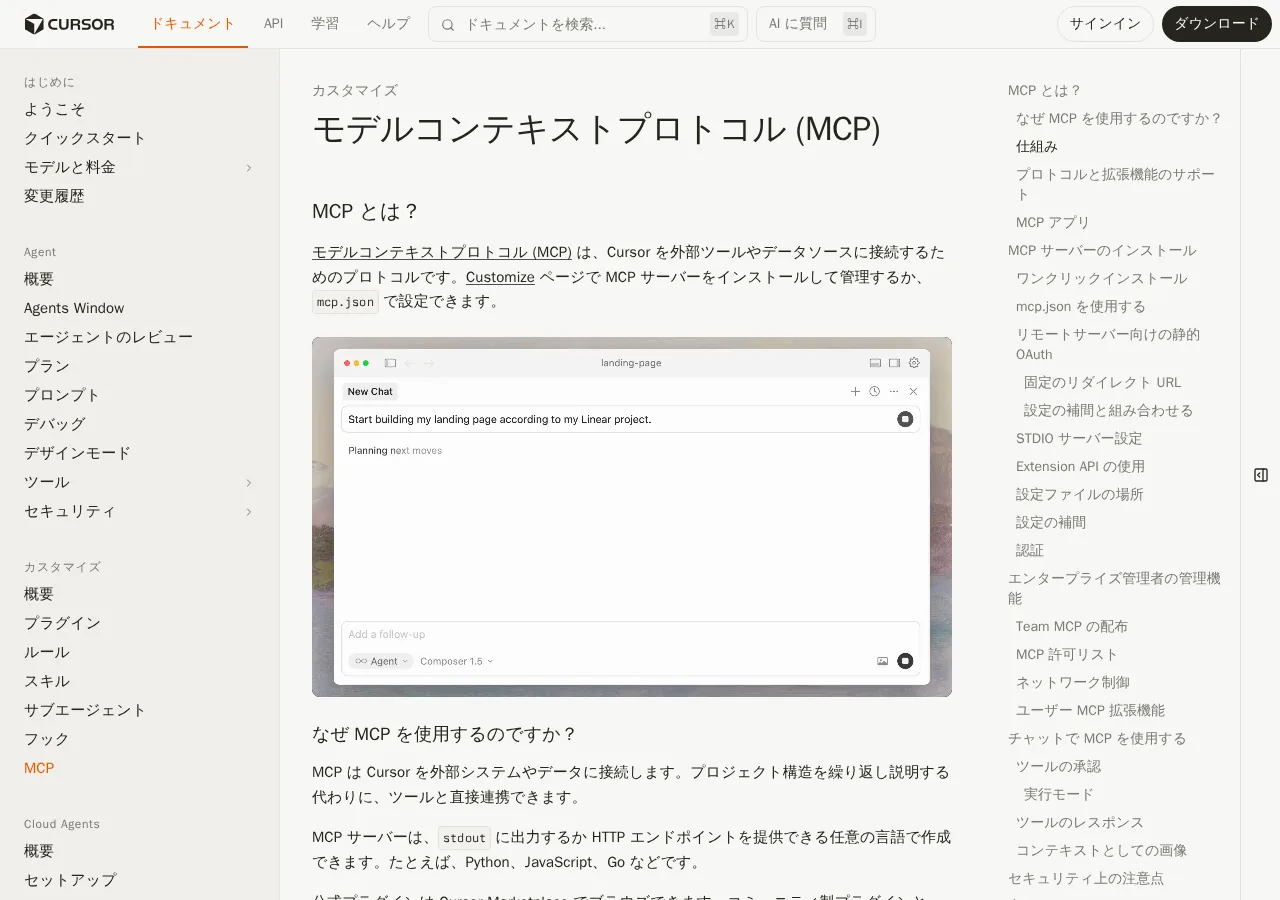
Task: Open プラグイン in the sidebar
Action: pyautogui.click(x=62, y=624)
